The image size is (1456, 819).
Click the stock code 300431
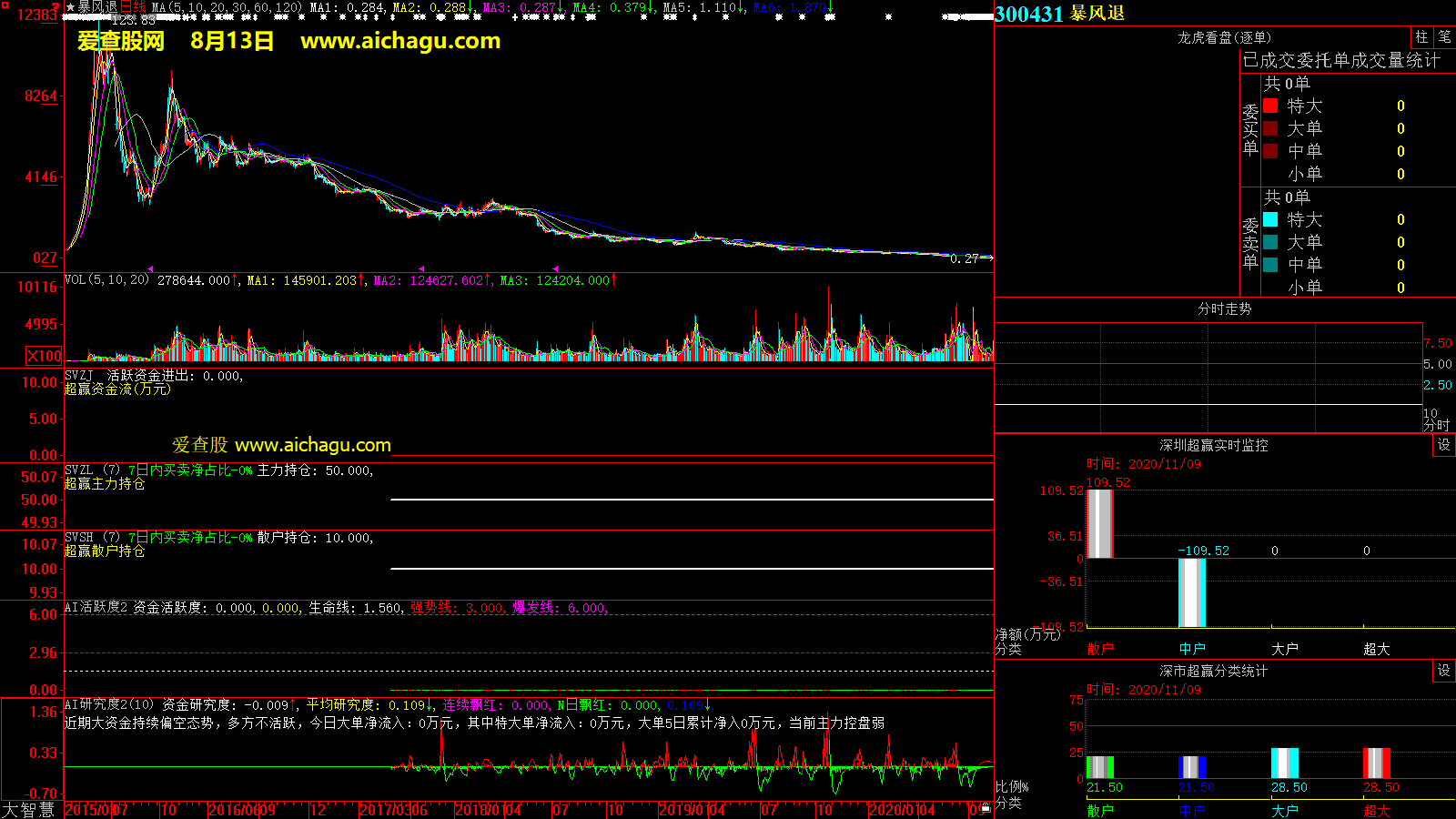[1029, 14]
